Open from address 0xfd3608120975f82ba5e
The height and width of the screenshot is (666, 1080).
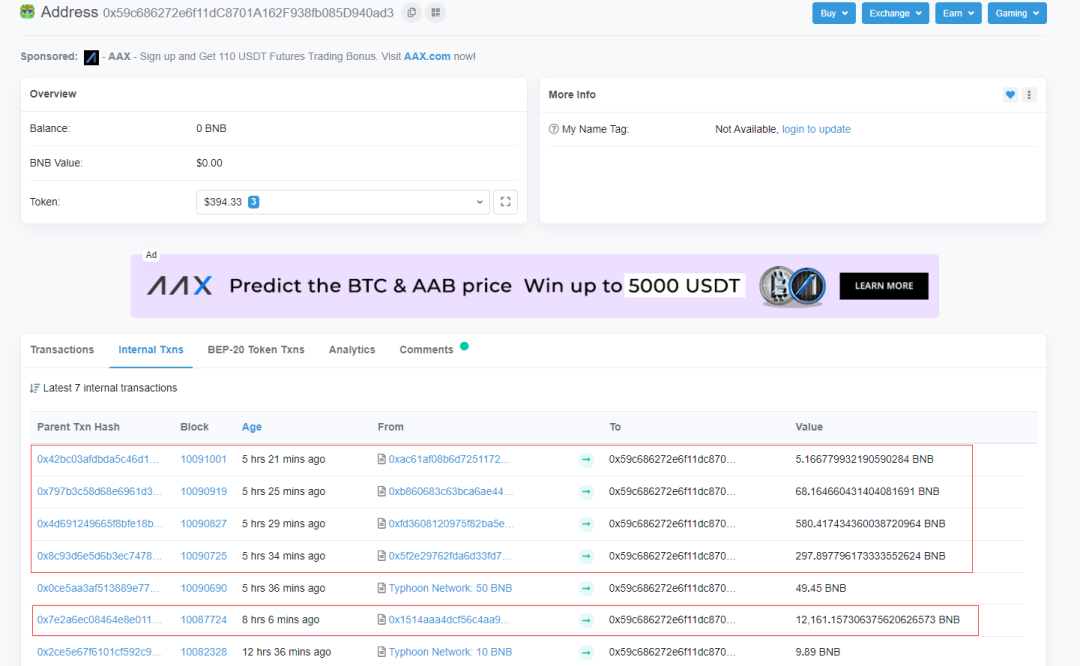click(x=451, y=523)
